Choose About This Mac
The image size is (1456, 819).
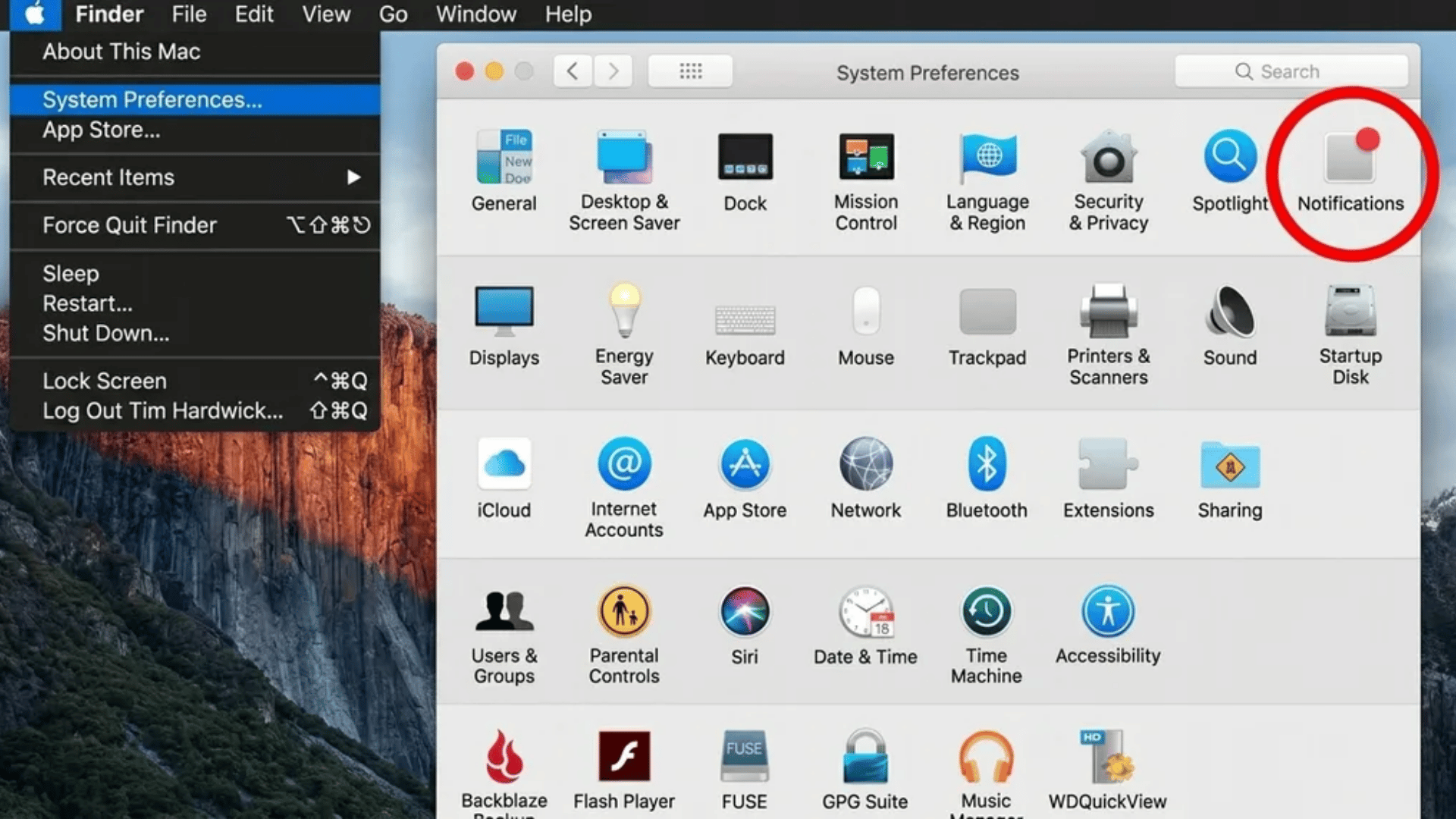pos(195,52)
